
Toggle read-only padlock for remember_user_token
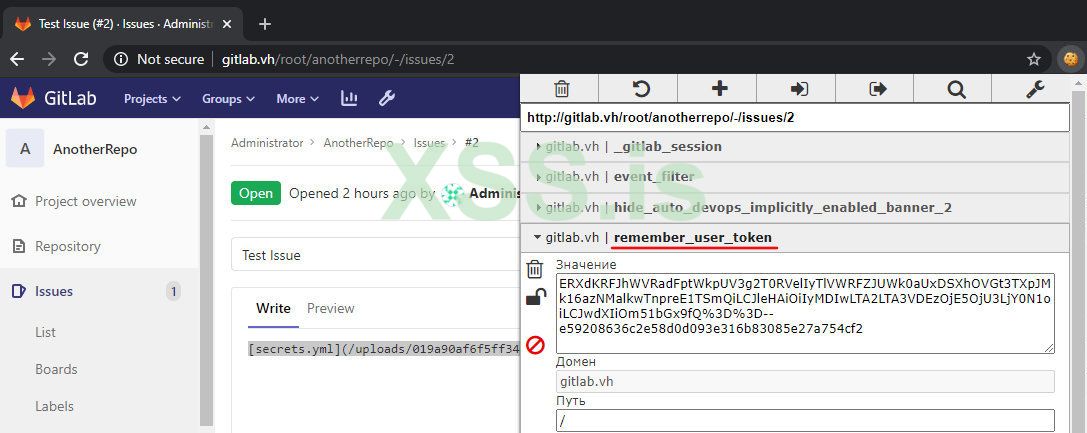click(535, 297)
